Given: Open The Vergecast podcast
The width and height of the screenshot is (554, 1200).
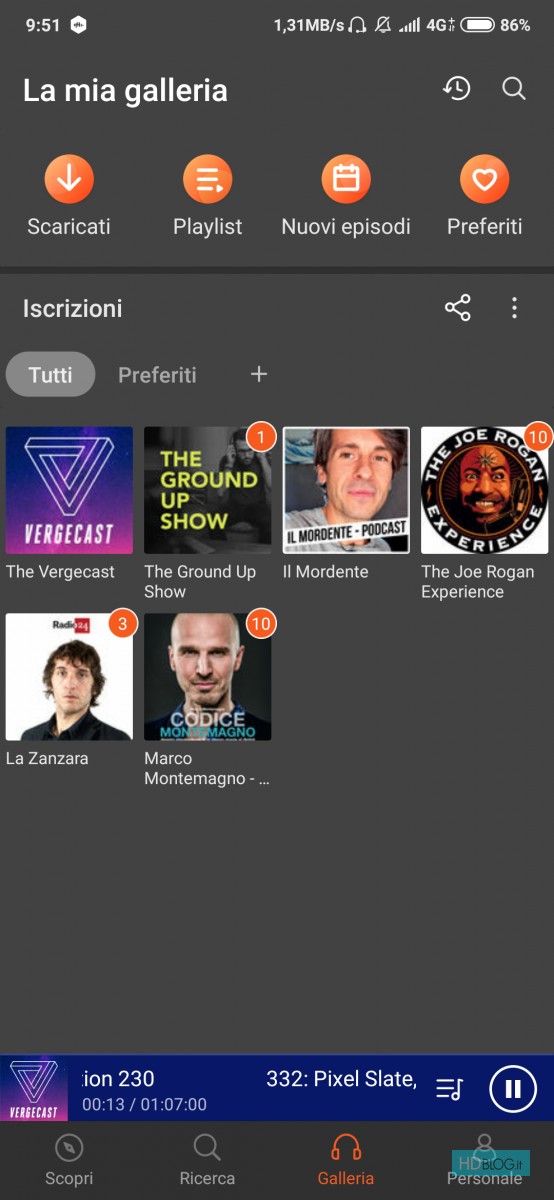Looking at the screenshot, I should pos(69,490).
